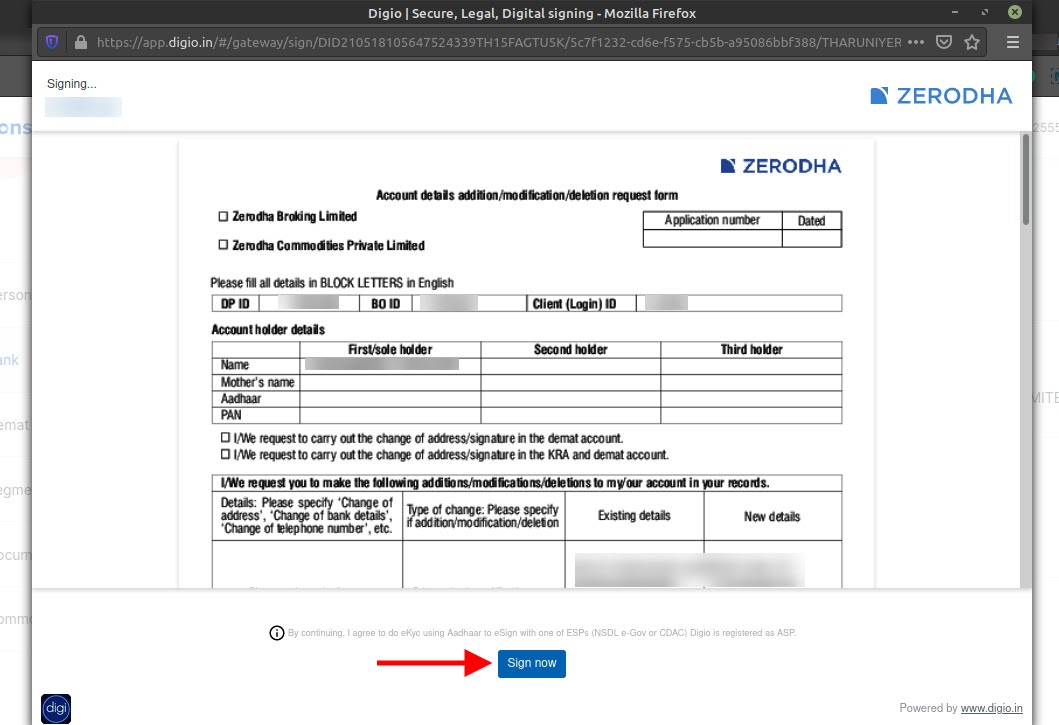
Task: Tick the Zerodha Broking Limited checkbox
Action: (223, 216)
